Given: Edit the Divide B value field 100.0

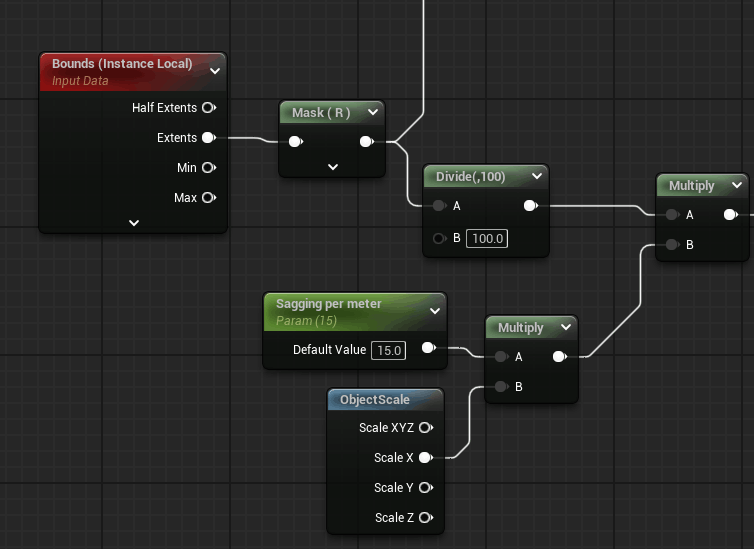Looking at the screenshot, I should click(487, 238).
